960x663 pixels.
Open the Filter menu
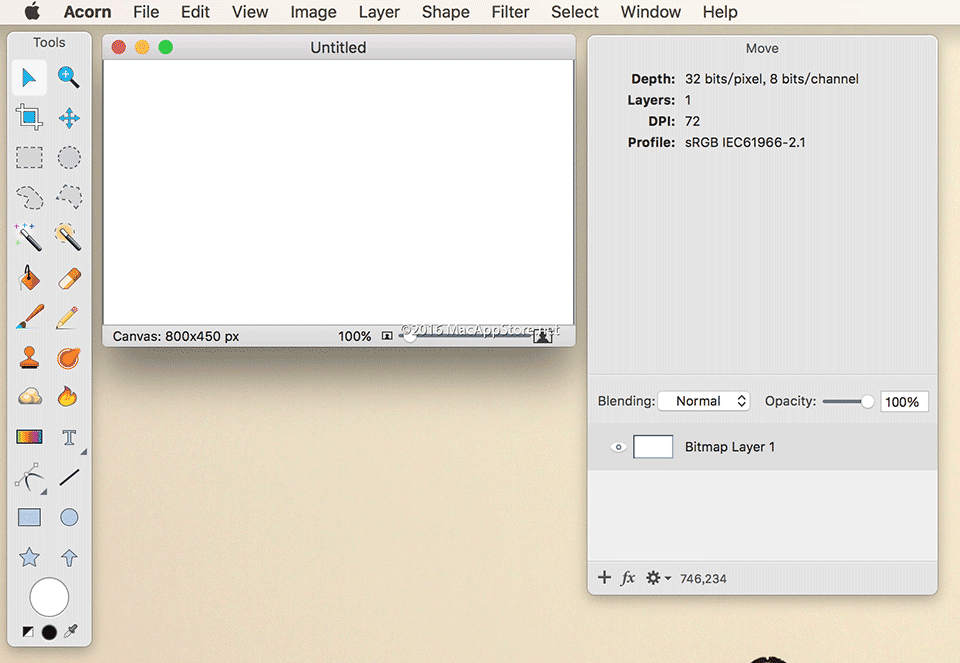(x=510, y=12)
